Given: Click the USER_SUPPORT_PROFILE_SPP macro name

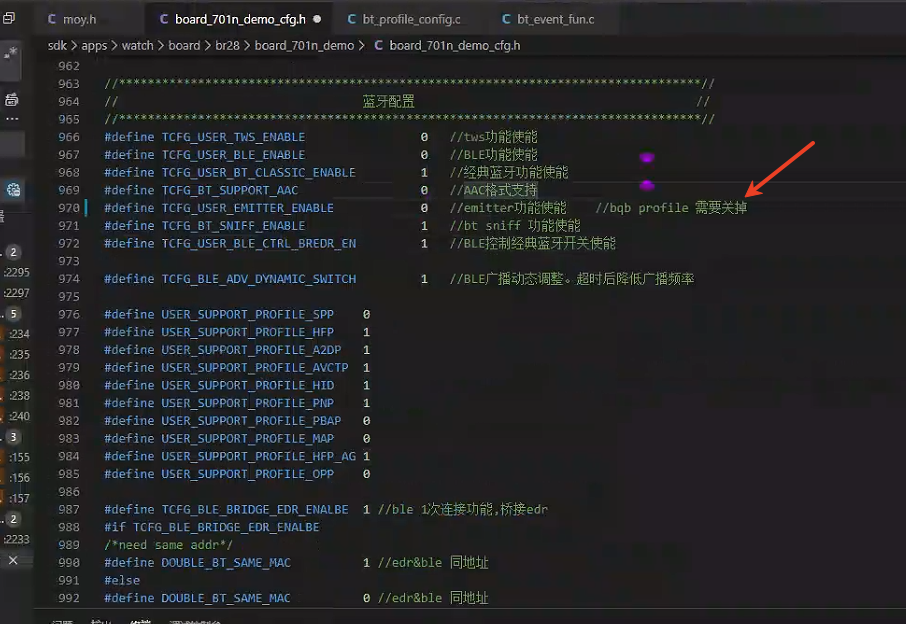Looking at the screenshot, I should (x=247, y=314).
